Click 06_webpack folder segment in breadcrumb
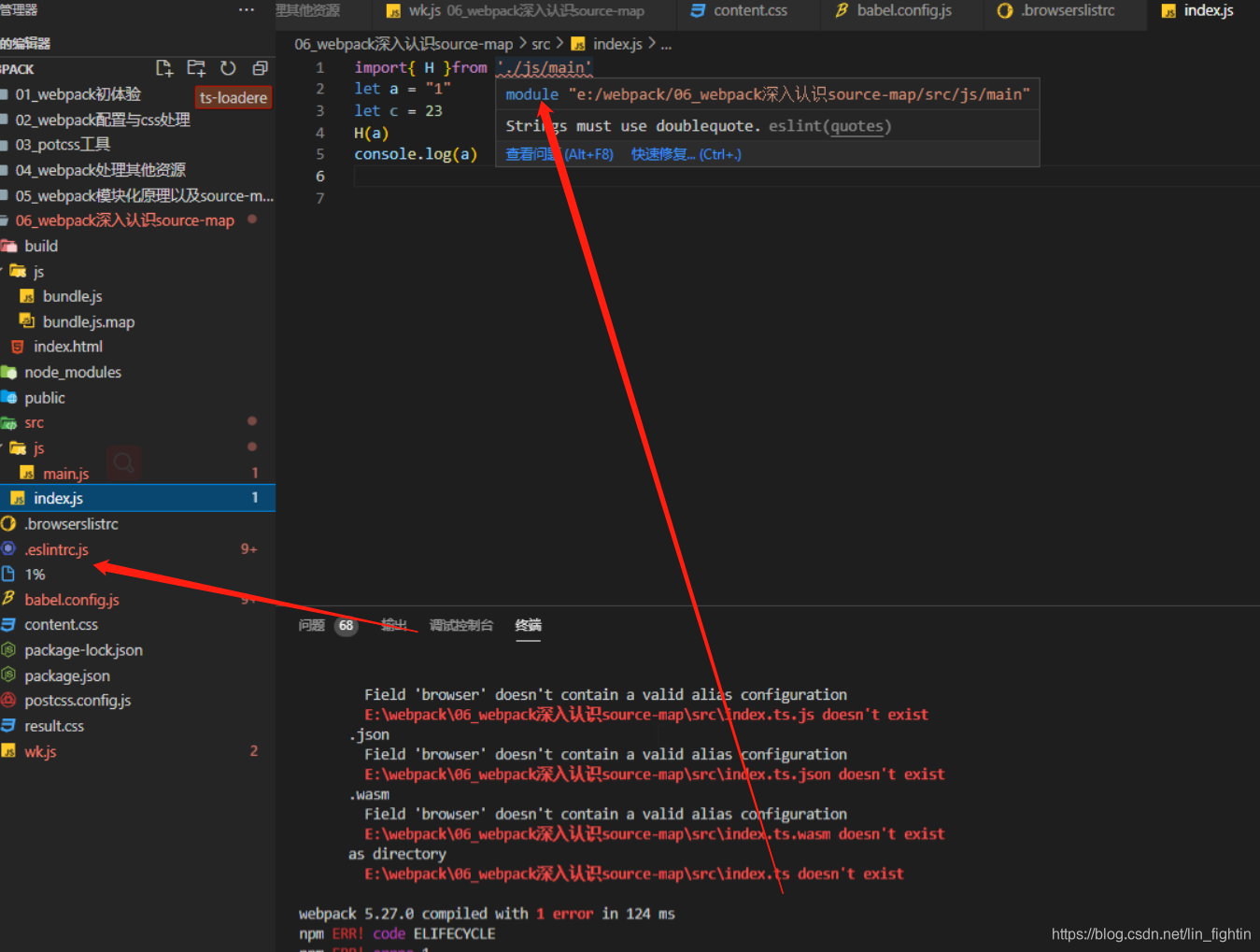The height and width of the screenshot is (952, 1260). [403, 44]
